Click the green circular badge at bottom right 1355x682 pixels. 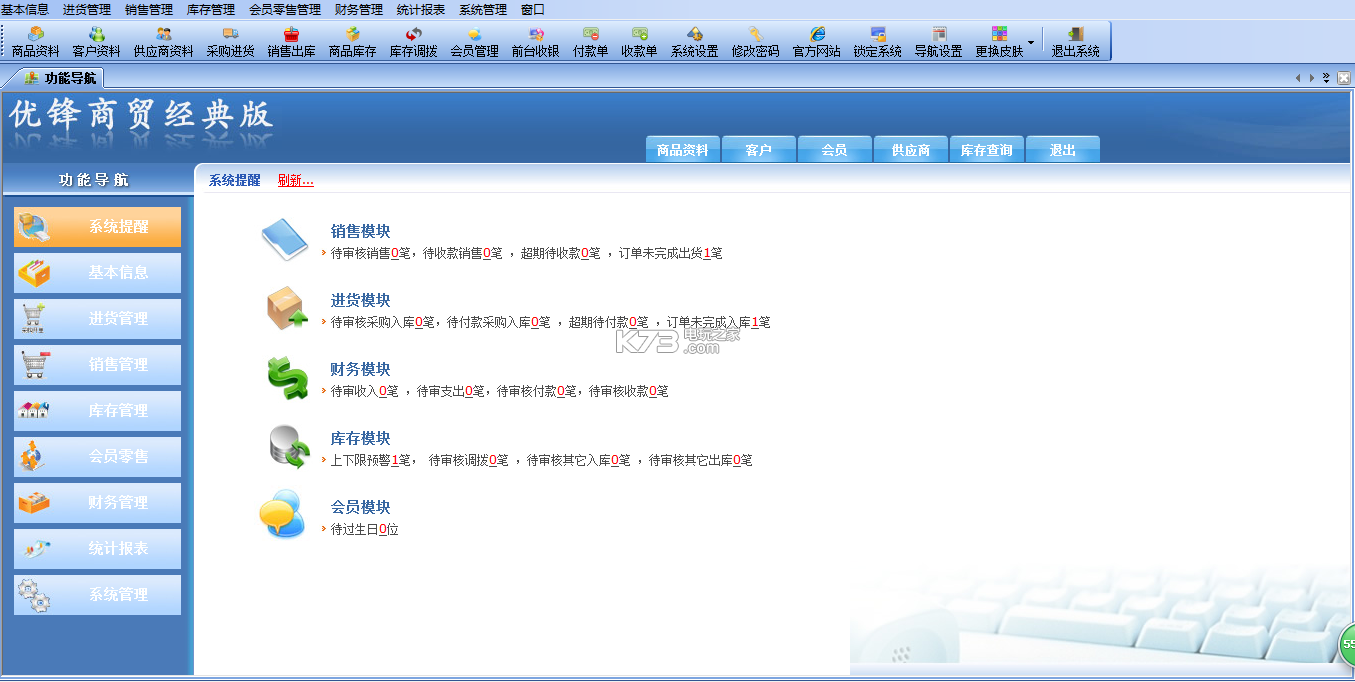coord(1347,644)
